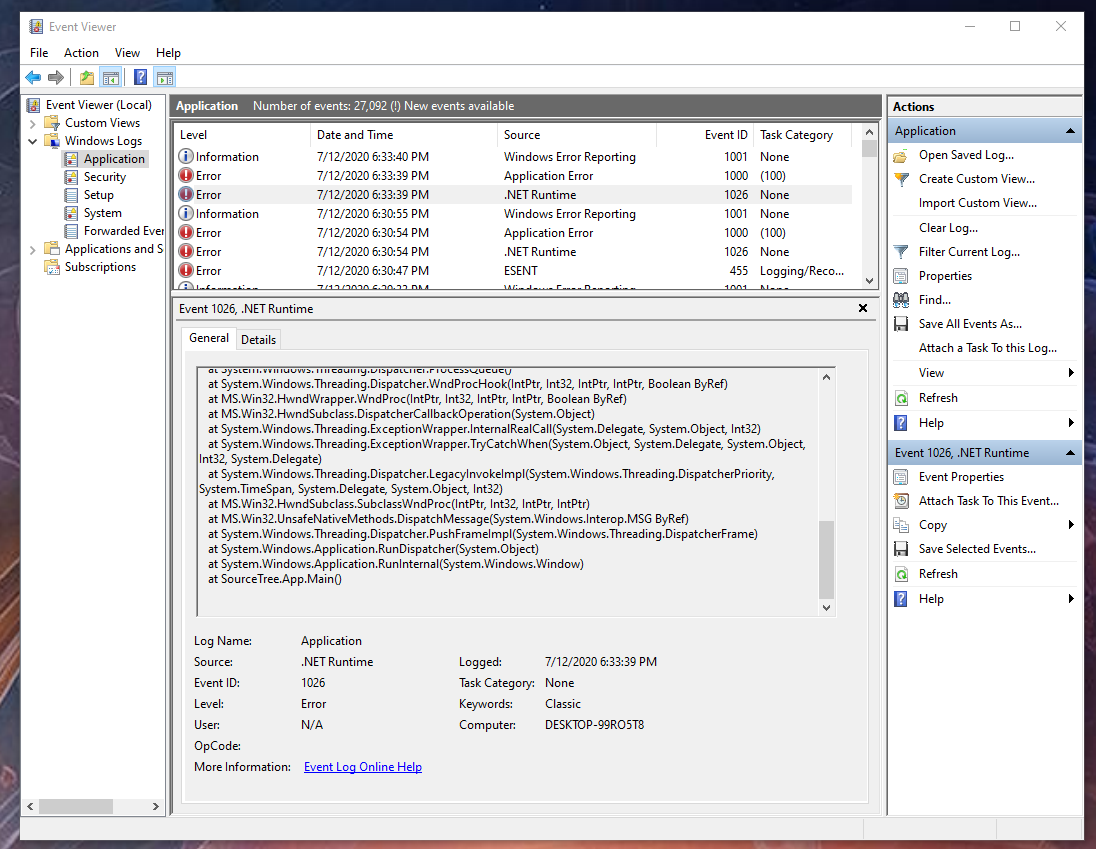Click stack trace scrollbar thumb
Screen dimensions: 1096x849
tap(826, 559)
